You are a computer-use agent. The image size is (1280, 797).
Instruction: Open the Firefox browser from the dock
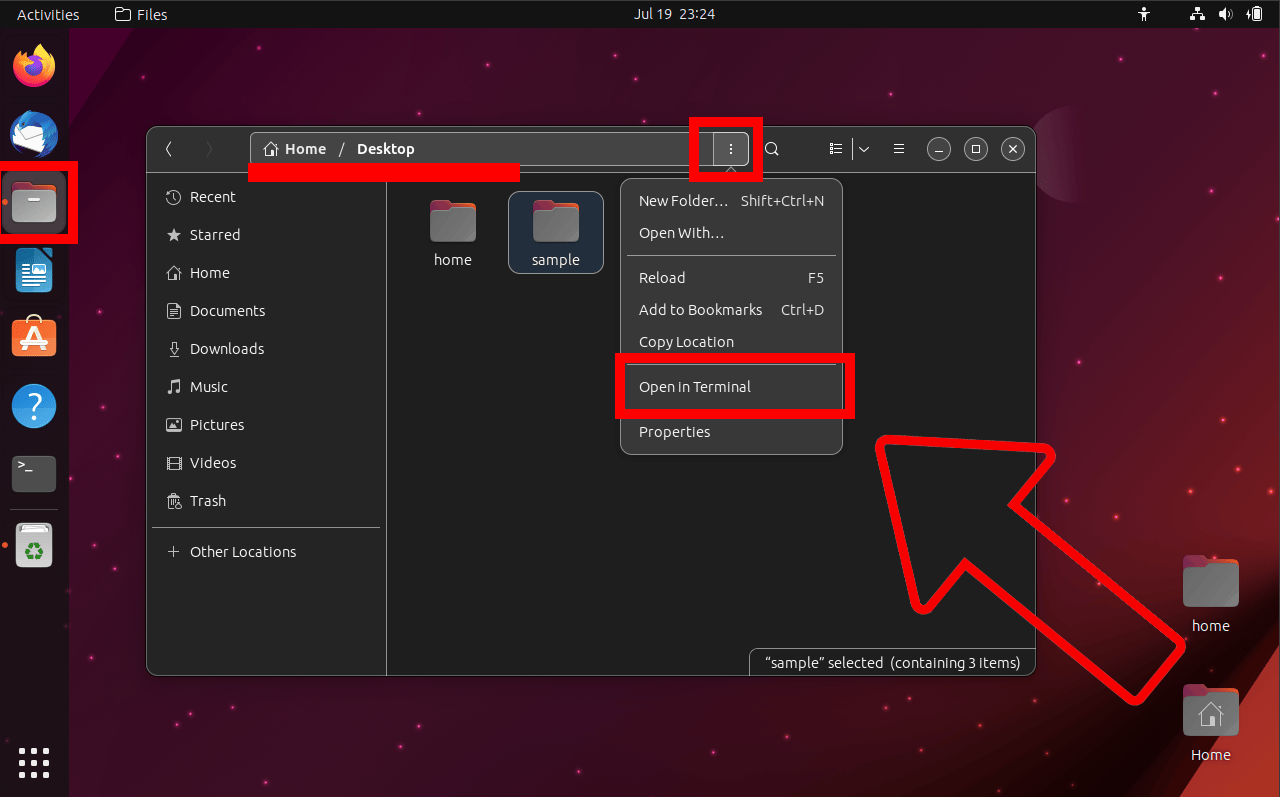click(33, 65)
